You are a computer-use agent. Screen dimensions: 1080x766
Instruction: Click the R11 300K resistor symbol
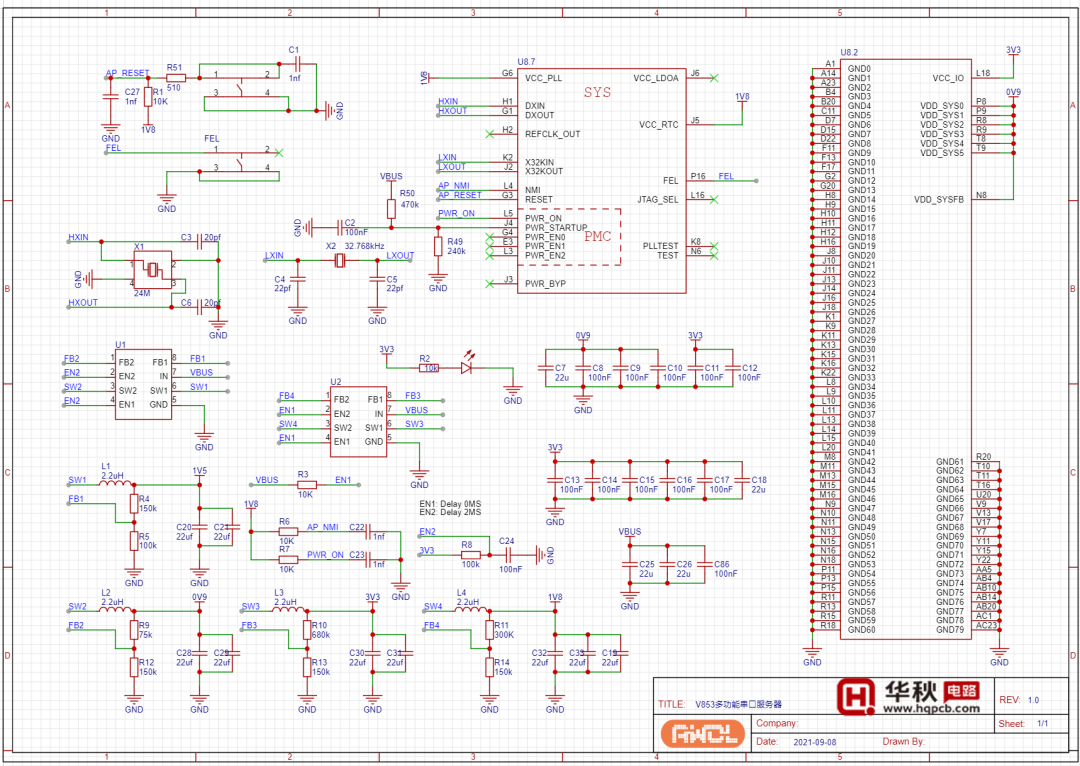[489, 630]
